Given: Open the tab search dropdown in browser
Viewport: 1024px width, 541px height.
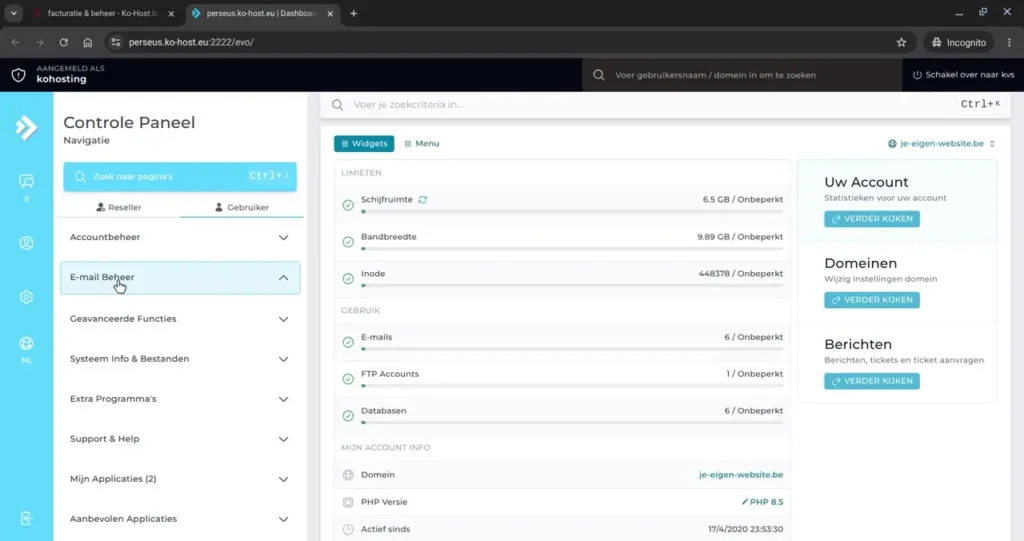Looking at the screenshot, I should pyautogui.click(x=14, y=13).
